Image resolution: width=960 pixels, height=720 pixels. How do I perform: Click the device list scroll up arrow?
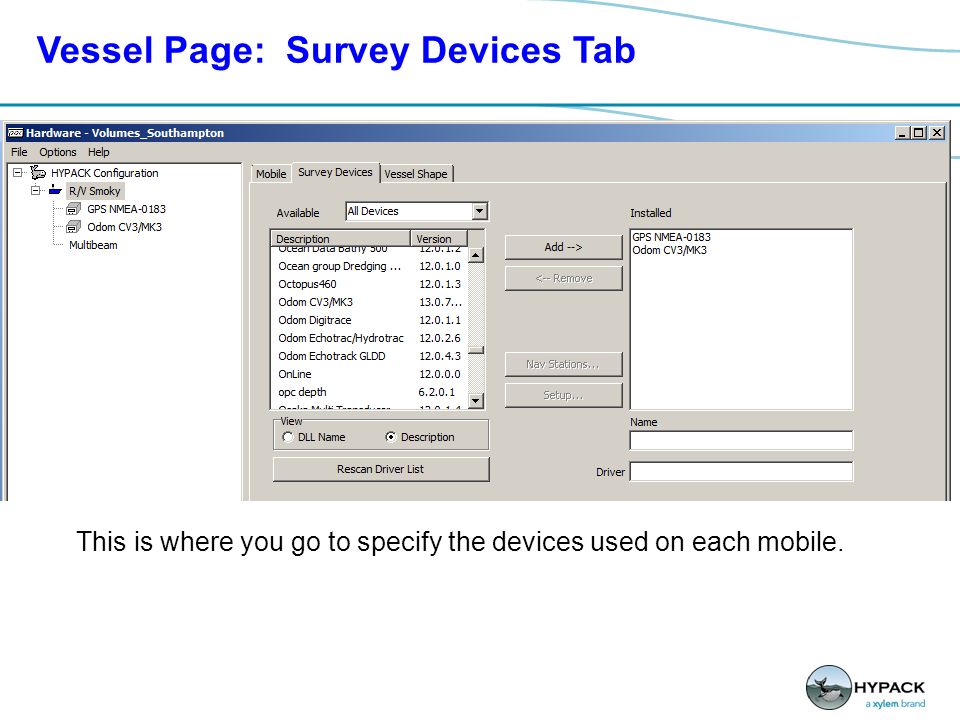tap(476, 255)
